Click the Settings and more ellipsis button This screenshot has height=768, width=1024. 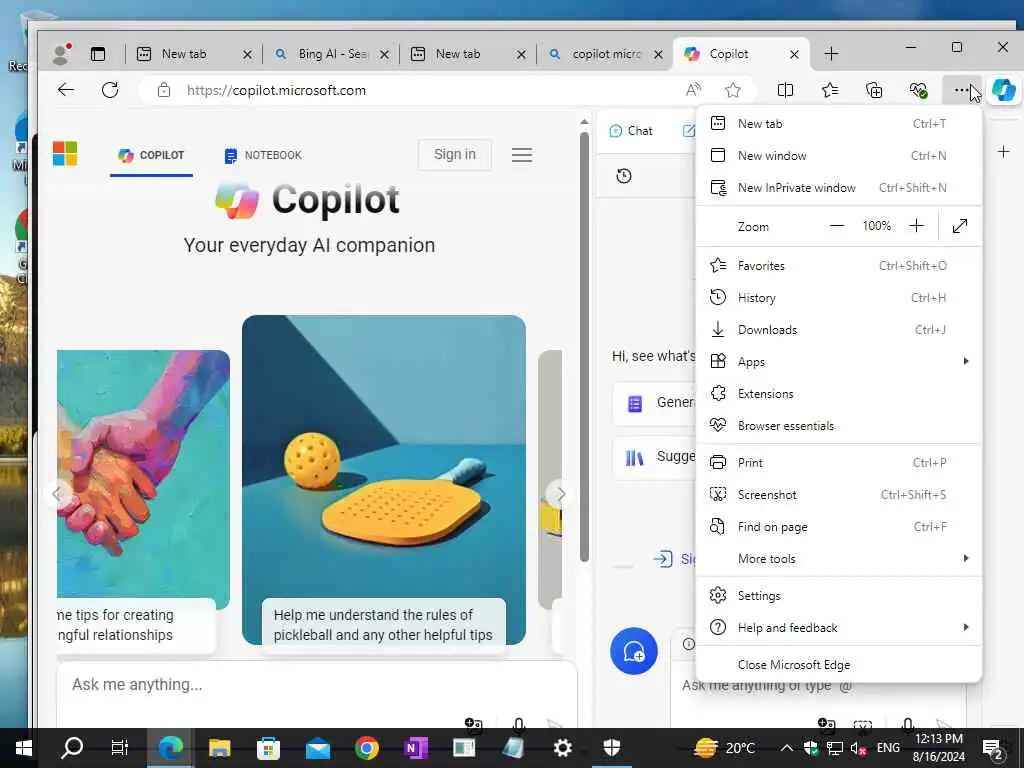(x=961, y=90)
